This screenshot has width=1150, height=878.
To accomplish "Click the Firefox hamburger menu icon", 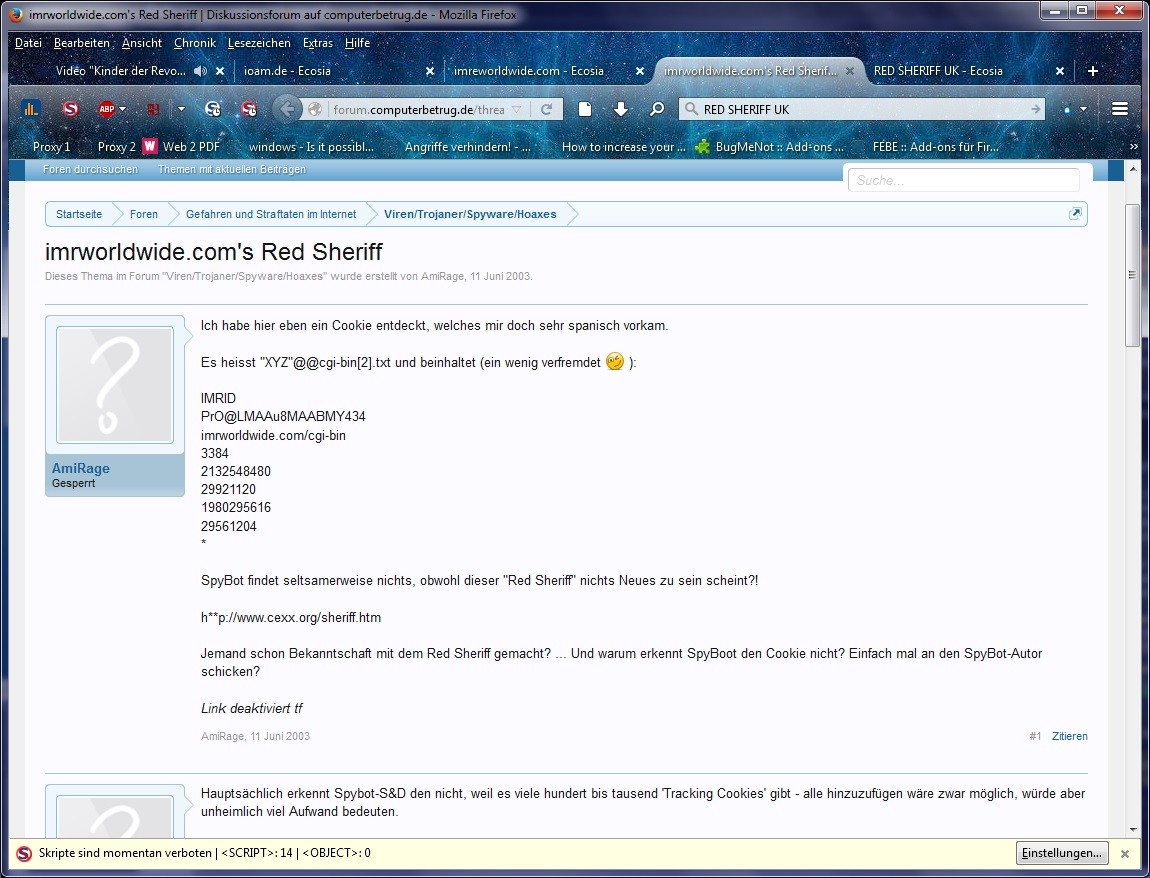I will (x=1120, y=109).
